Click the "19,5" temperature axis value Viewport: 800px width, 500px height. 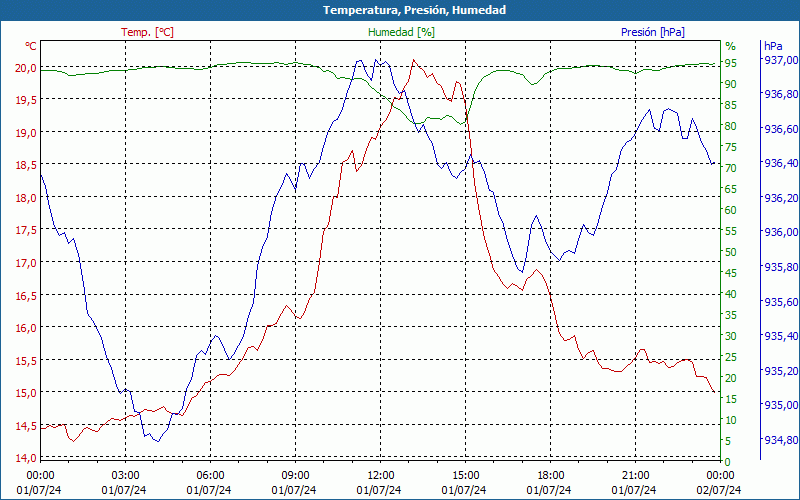(x=26, y=101)
